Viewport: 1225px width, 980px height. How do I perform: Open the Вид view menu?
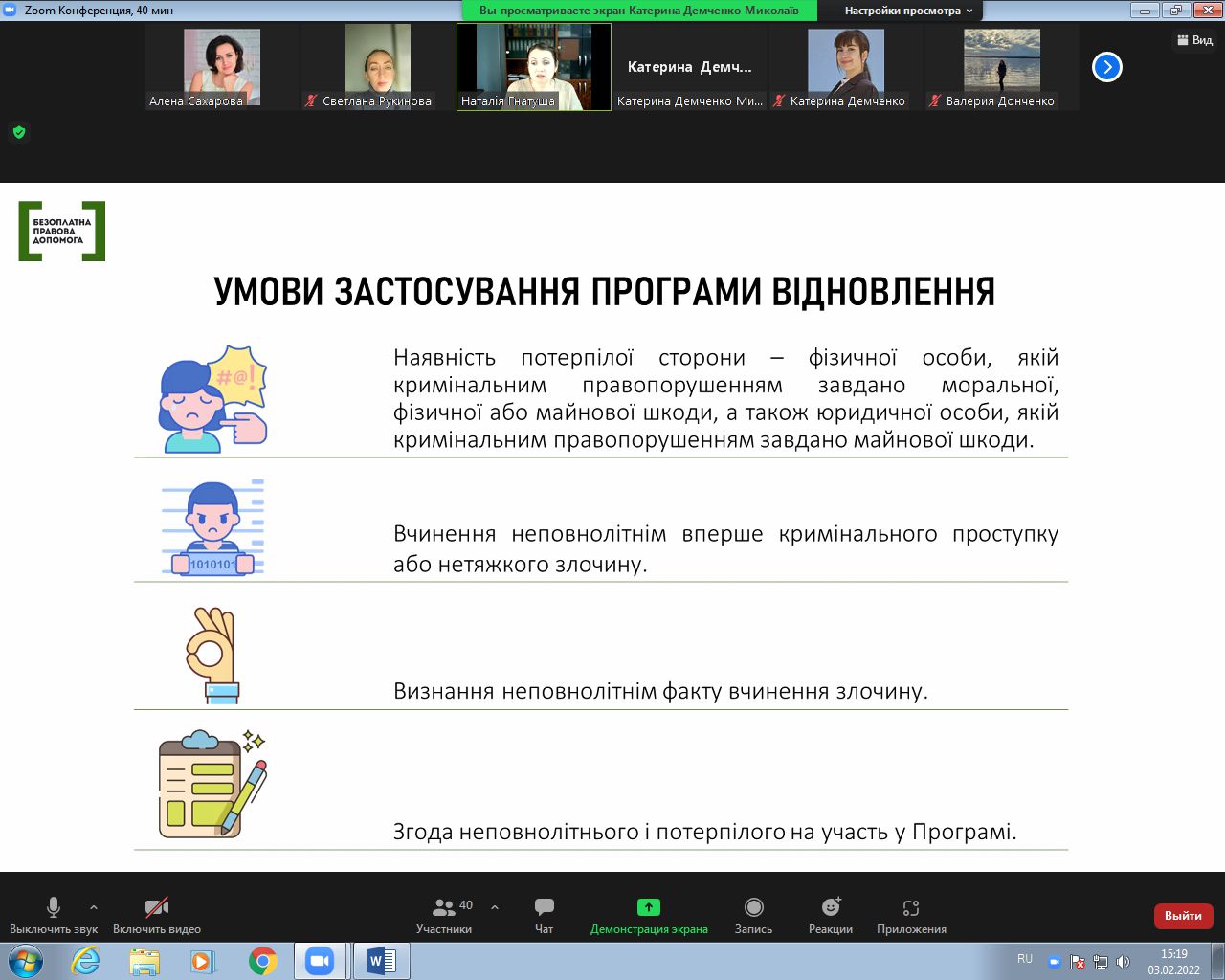(1194, 40)
